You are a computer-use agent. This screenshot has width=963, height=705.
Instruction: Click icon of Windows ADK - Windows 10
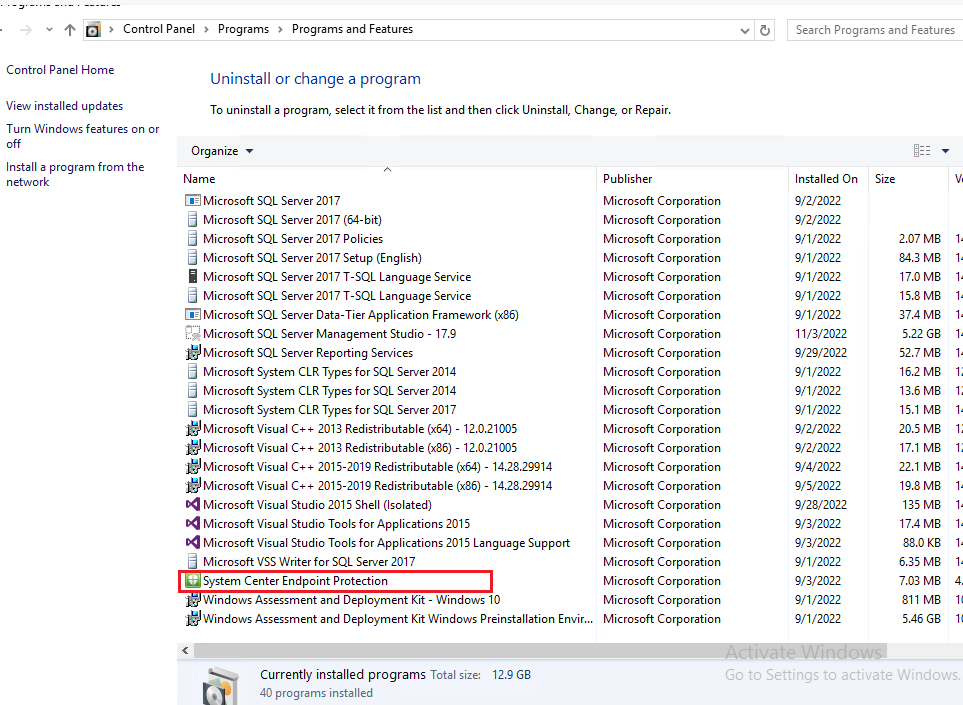192,599
